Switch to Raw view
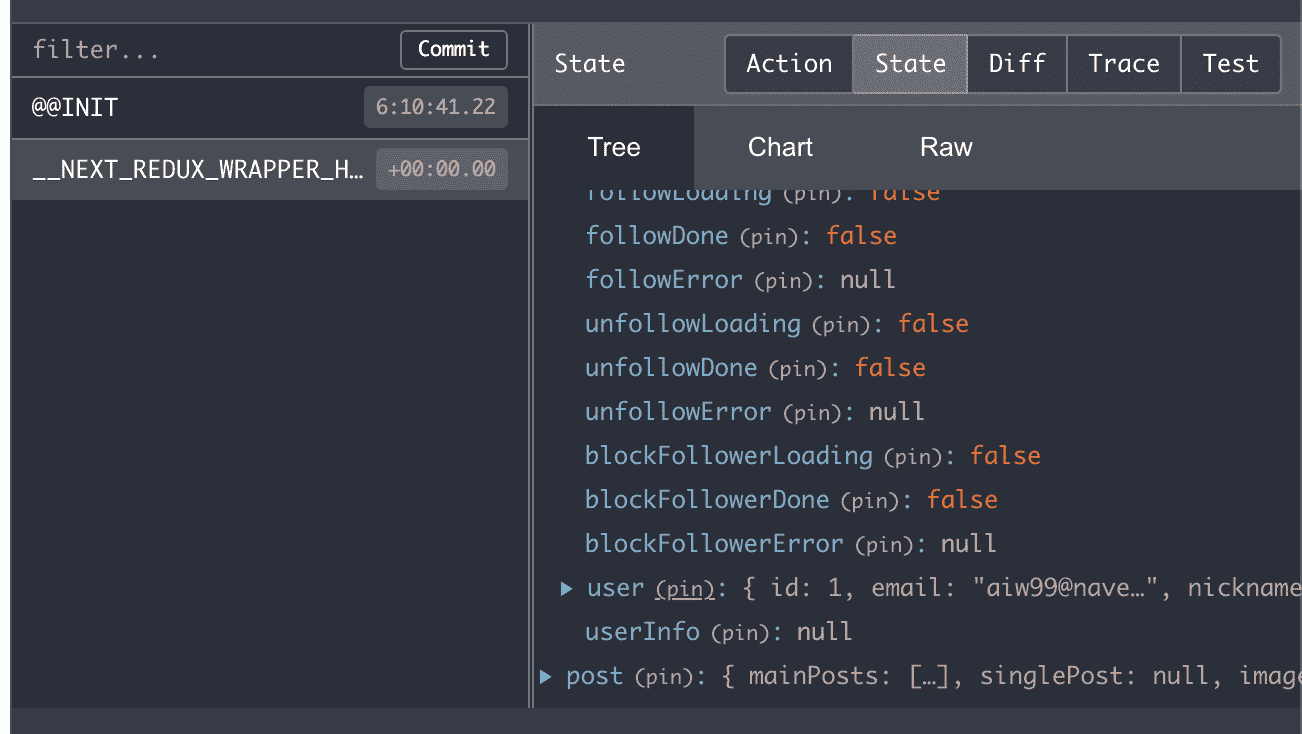 point(946,148)
